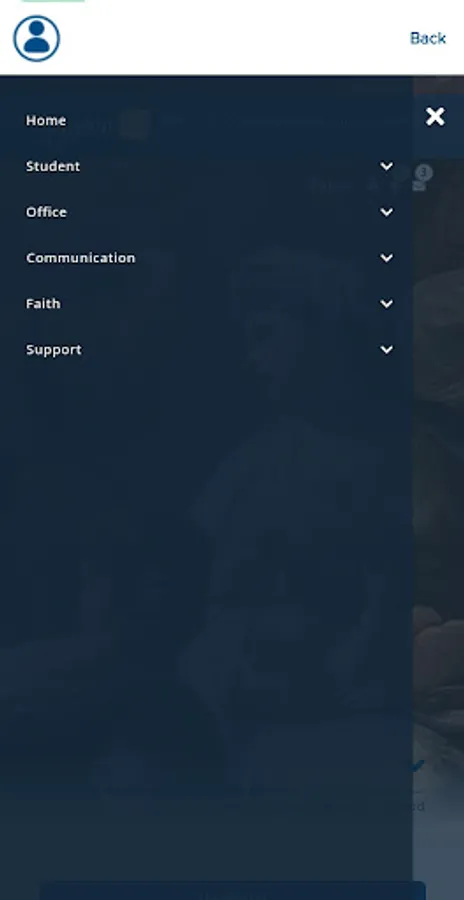Expand the Support section chevron
This screenshot has width=464, height=900.
click(x=386, y=350)
